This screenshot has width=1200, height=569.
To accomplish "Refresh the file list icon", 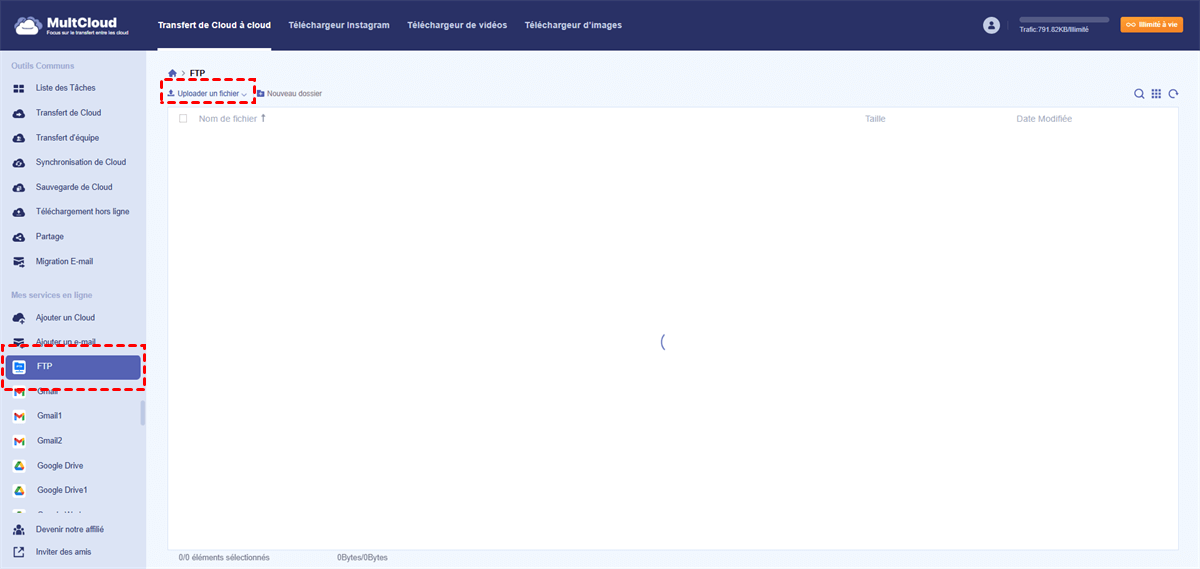I will (1173, 94).
